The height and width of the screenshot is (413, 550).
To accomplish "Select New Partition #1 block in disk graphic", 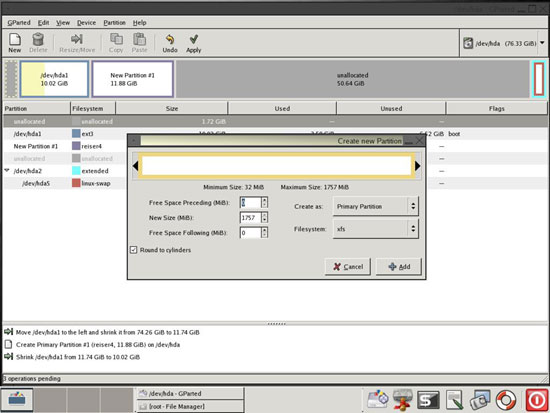I will click(133, 79).
